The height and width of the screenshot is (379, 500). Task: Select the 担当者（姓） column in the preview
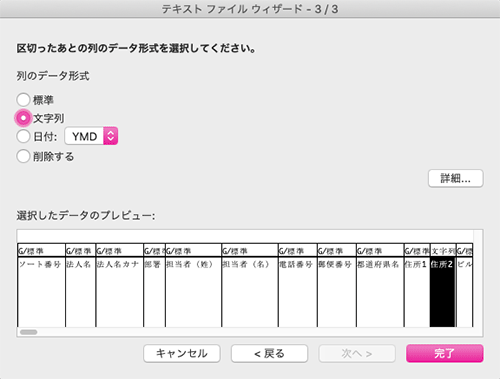tap(193, 292)
